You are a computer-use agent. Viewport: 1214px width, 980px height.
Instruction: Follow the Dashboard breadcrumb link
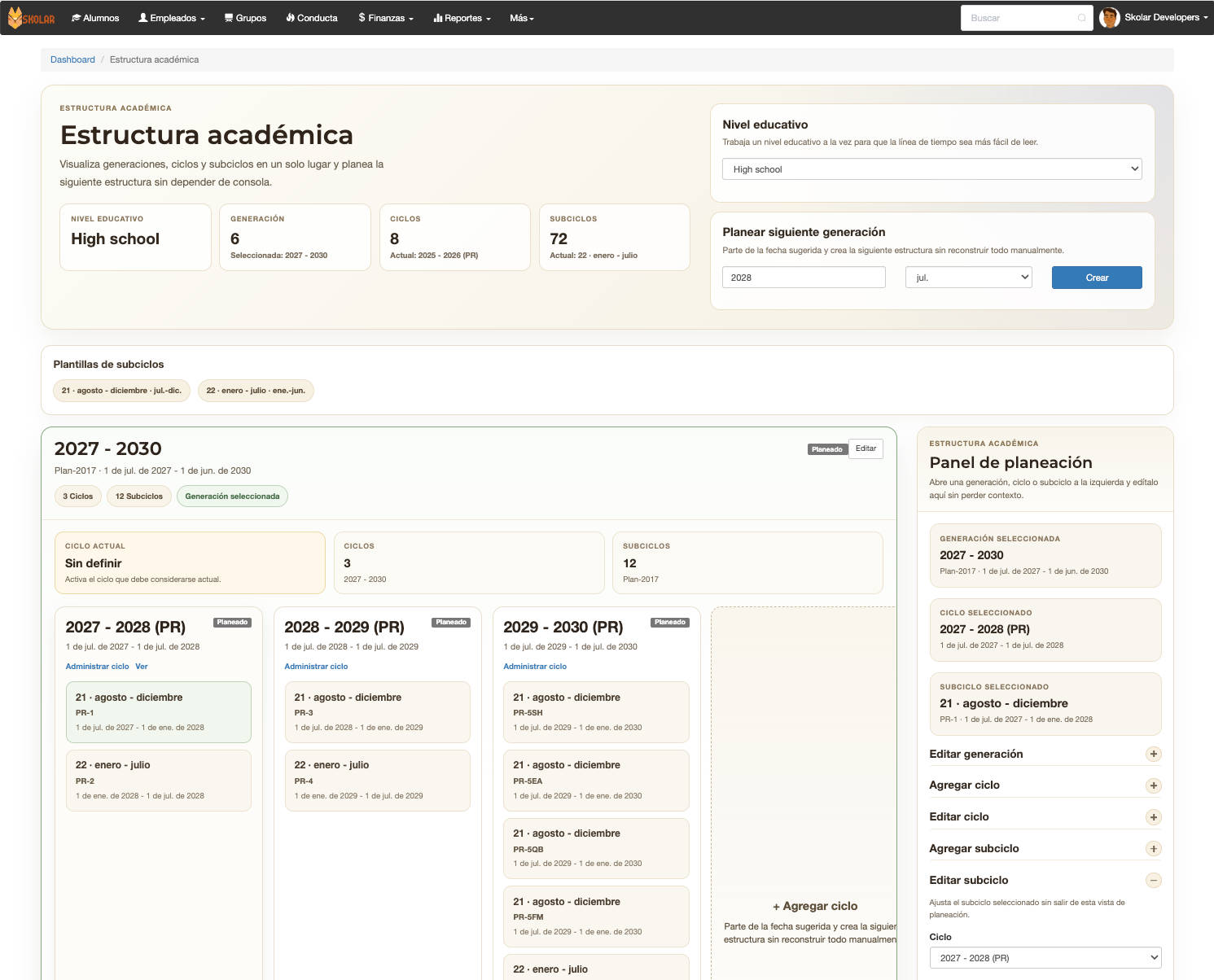click(72, 59)
